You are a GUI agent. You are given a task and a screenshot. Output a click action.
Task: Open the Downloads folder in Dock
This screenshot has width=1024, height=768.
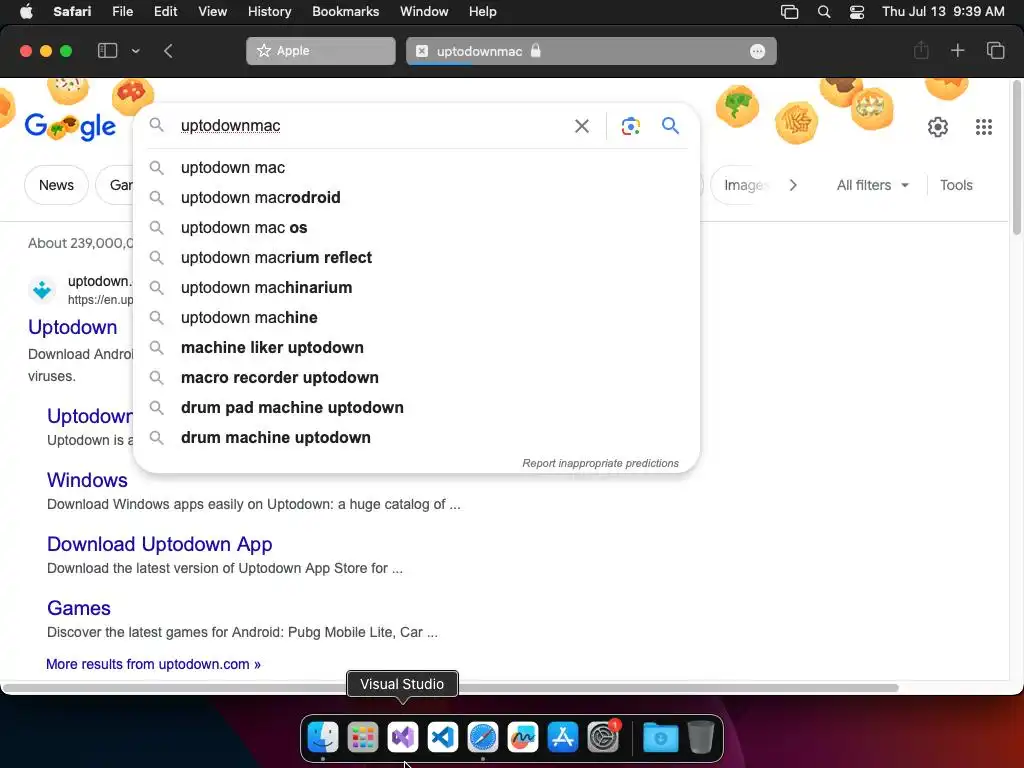click(x=660, y=737)
